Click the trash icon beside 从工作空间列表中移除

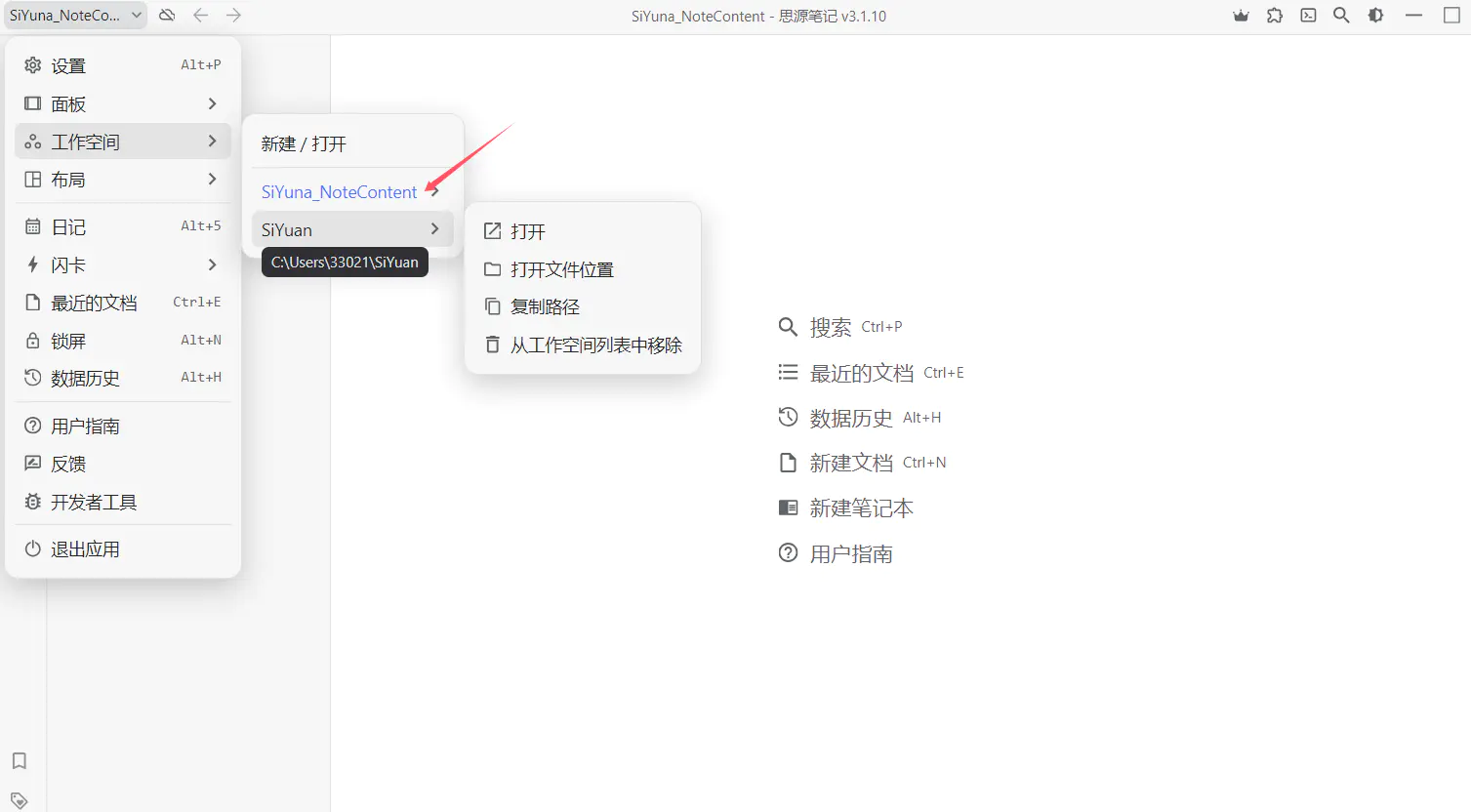pyautogui.click(x=493, y=345)
